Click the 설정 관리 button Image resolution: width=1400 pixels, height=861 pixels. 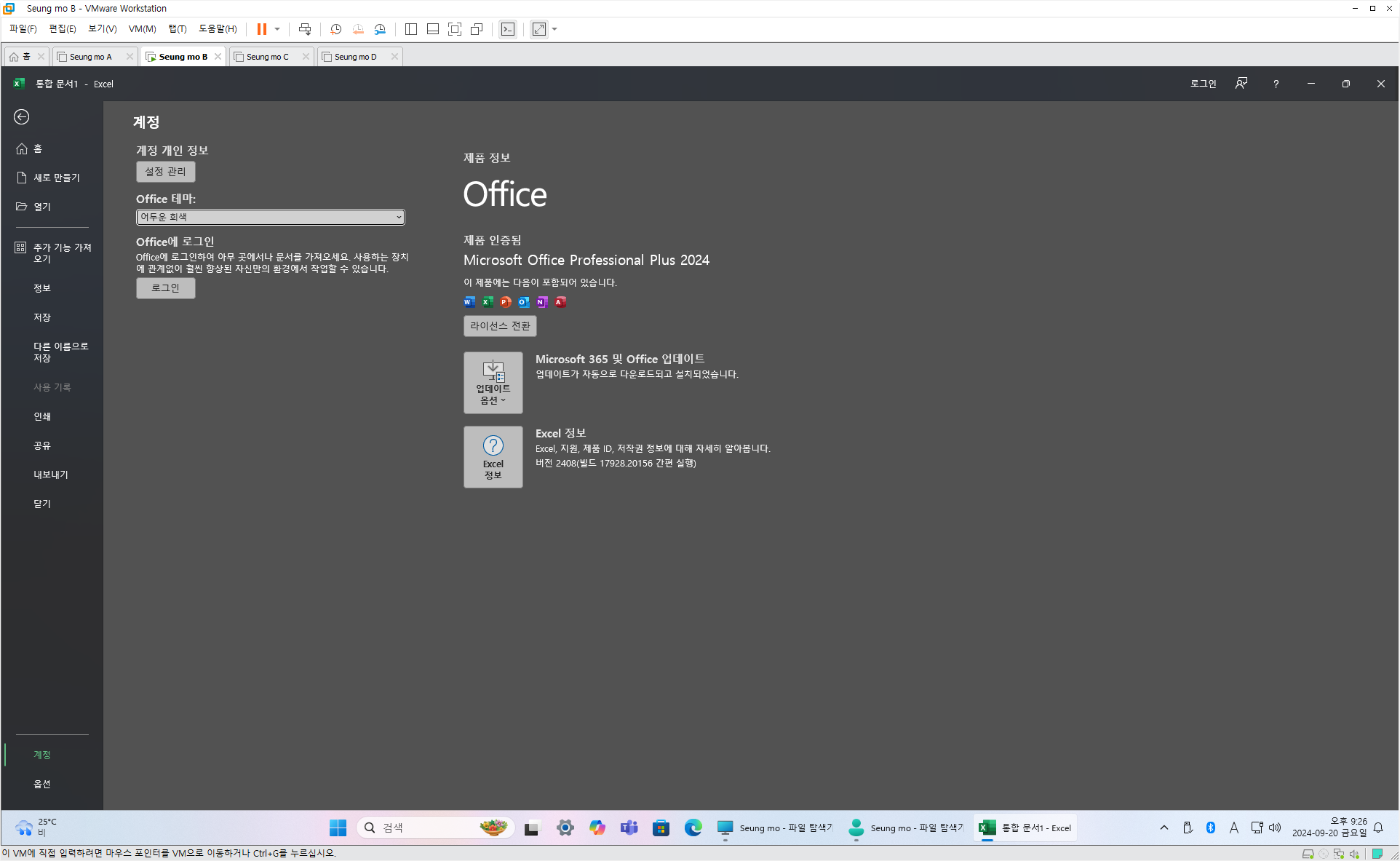pos(165,172)
